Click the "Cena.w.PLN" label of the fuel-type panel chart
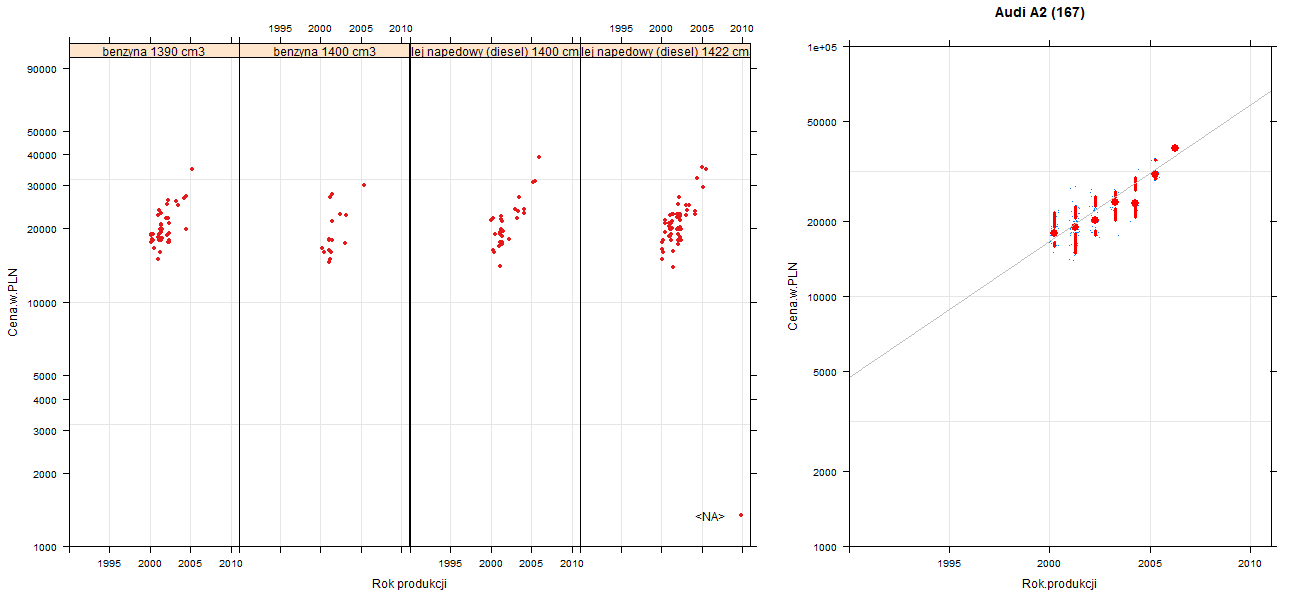The height and width of the screenshot is (600, 1300). tap(13, 301)
